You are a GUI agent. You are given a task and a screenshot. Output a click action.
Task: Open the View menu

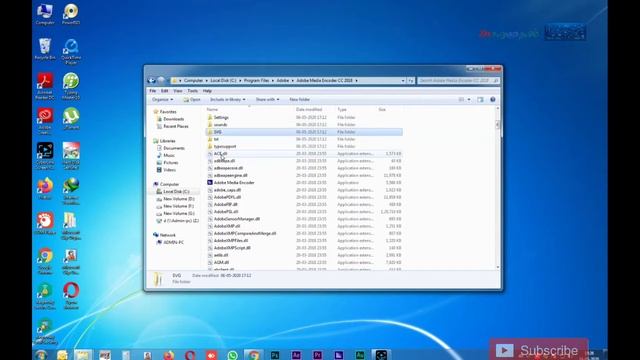(178, 91)
